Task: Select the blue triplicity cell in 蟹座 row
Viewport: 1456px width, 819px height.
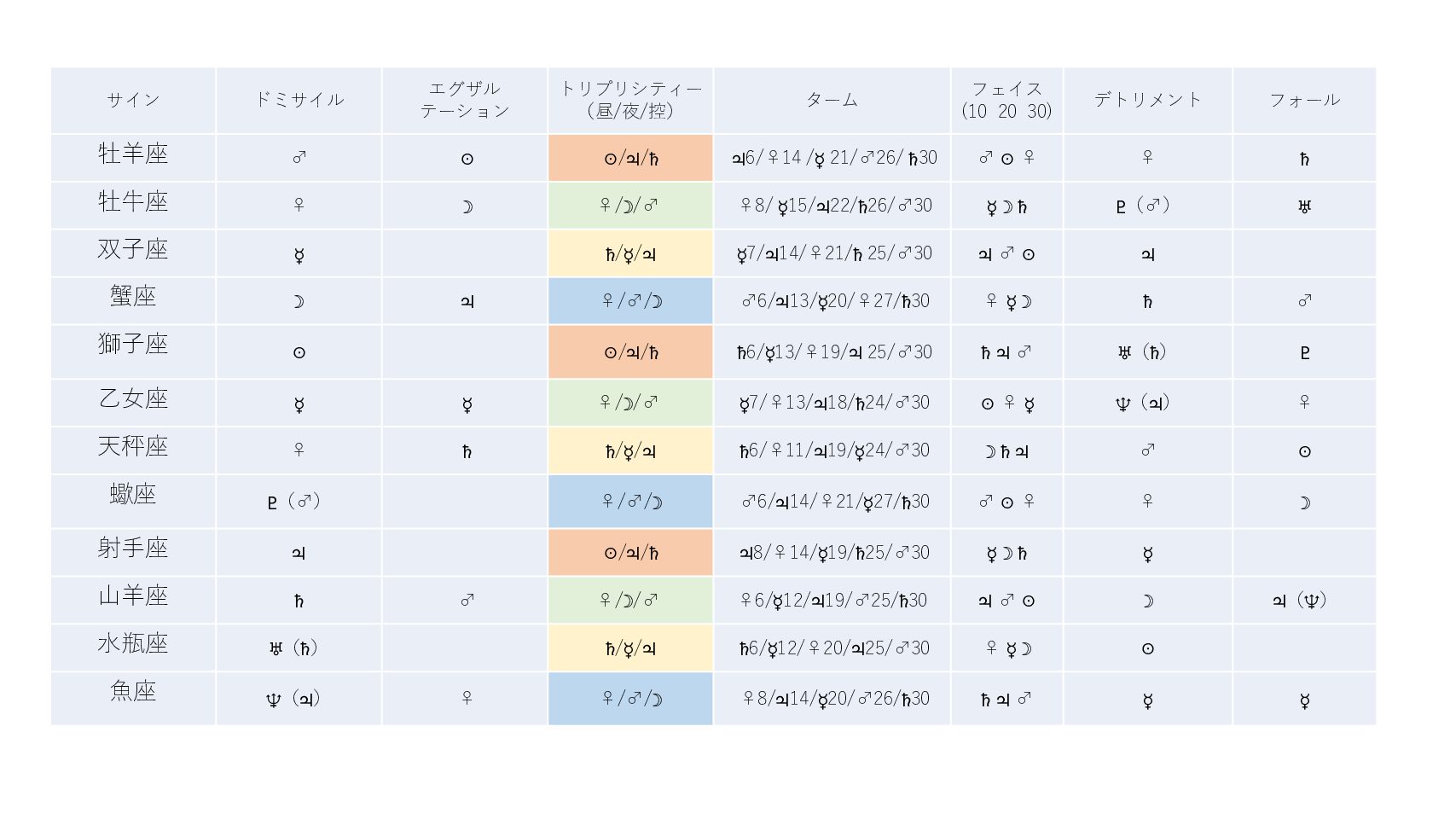Action: click(630, 301)
